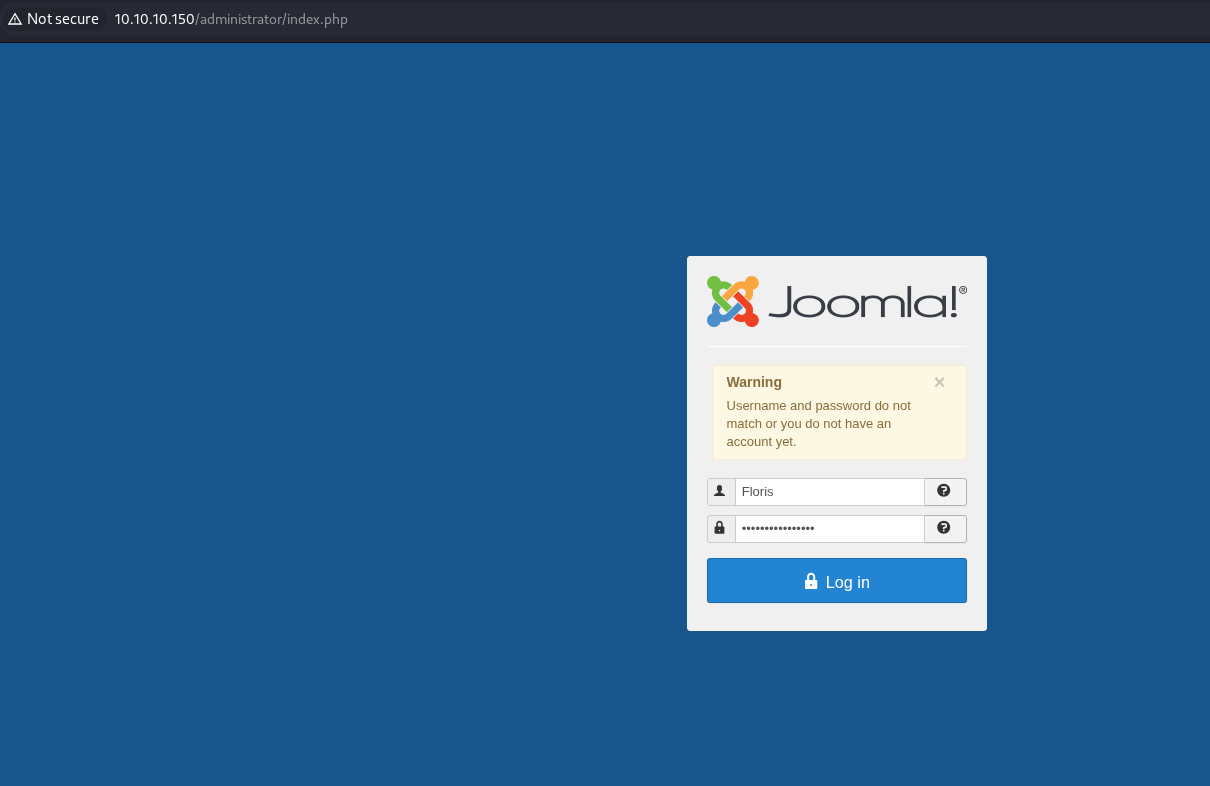The height and width of the screenshot is (786, 1210).
Task: Focus the username field containing Floris
Action: (x=829, y=492)
